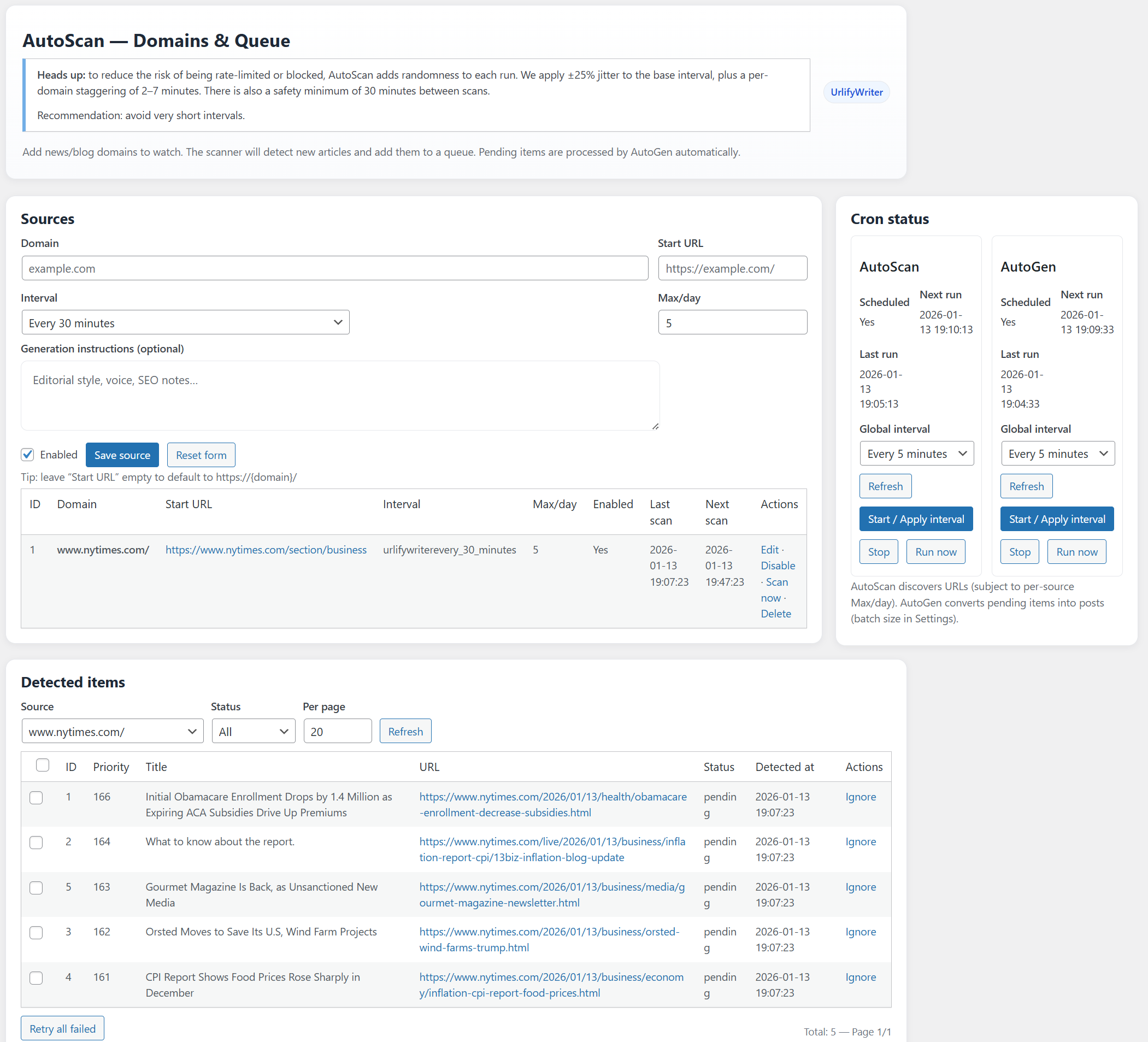Click the UrlifyWriter badge
1148x1042 pixels.
[x=856, y=92]
